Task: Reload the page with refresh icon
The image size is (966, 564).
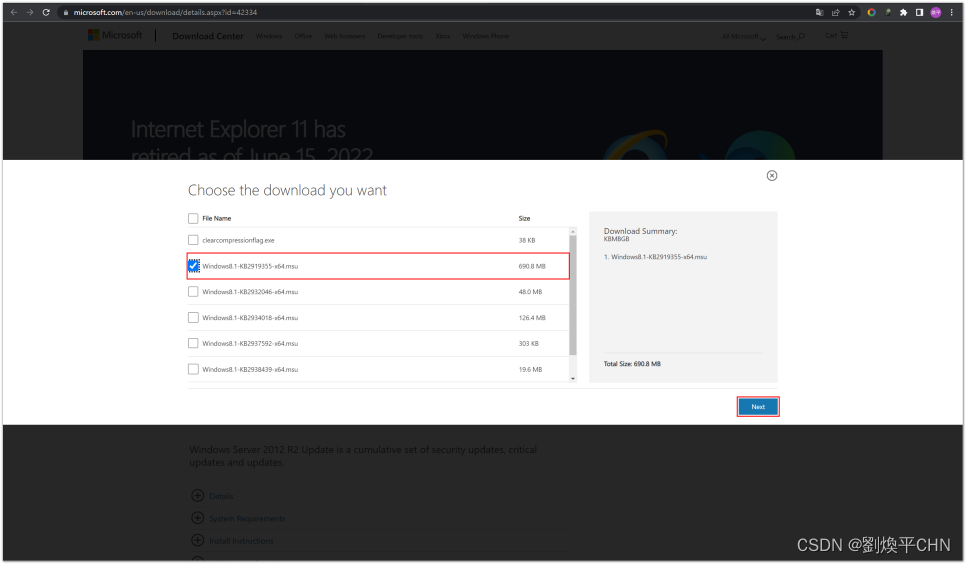Action: point(46,12)
